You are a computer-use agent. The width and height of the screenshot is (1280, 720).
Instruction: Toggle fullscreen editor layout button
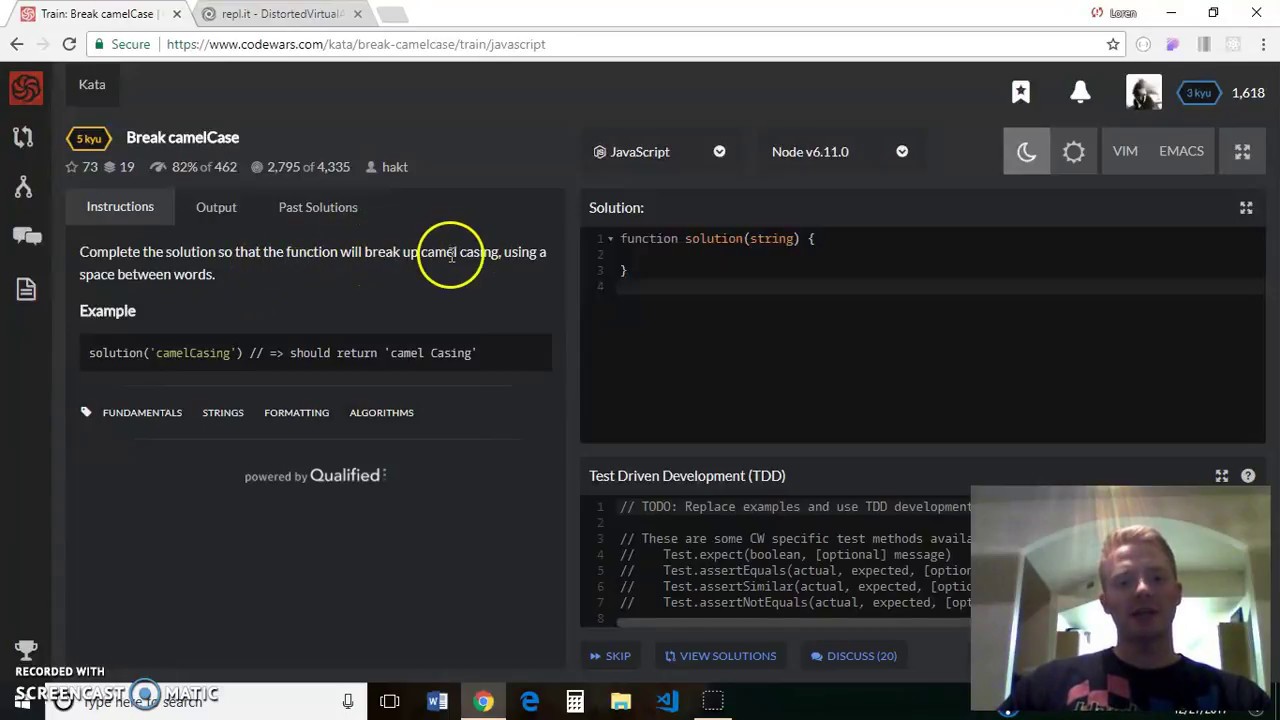coord(1242,151)
